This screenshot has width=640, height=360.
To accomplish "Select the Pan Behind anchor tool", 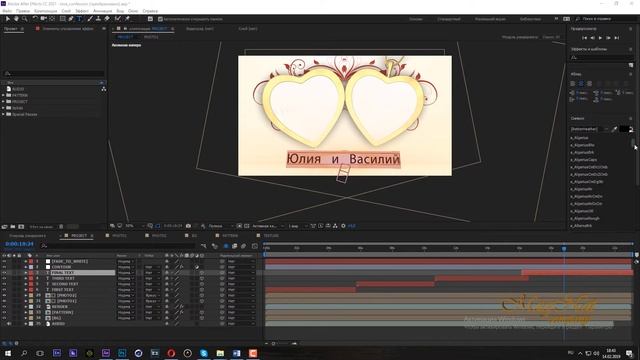I will click(x=52, y=19).
